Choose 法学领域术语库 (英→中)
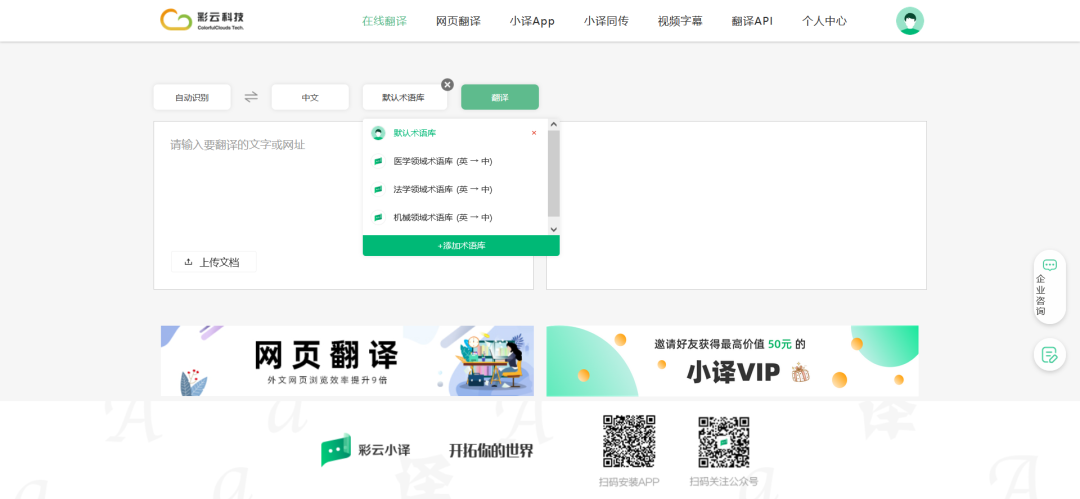This screenshot has width=1080, height=499. [x=455, y=190]
